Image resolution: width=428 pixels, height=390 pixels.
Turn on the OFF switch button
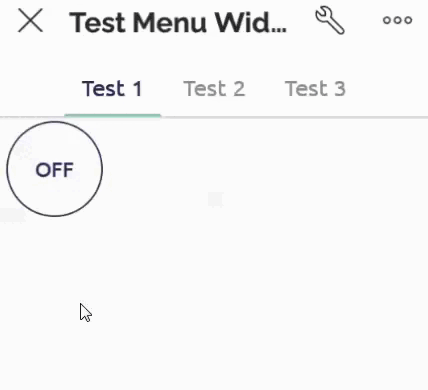55,169
